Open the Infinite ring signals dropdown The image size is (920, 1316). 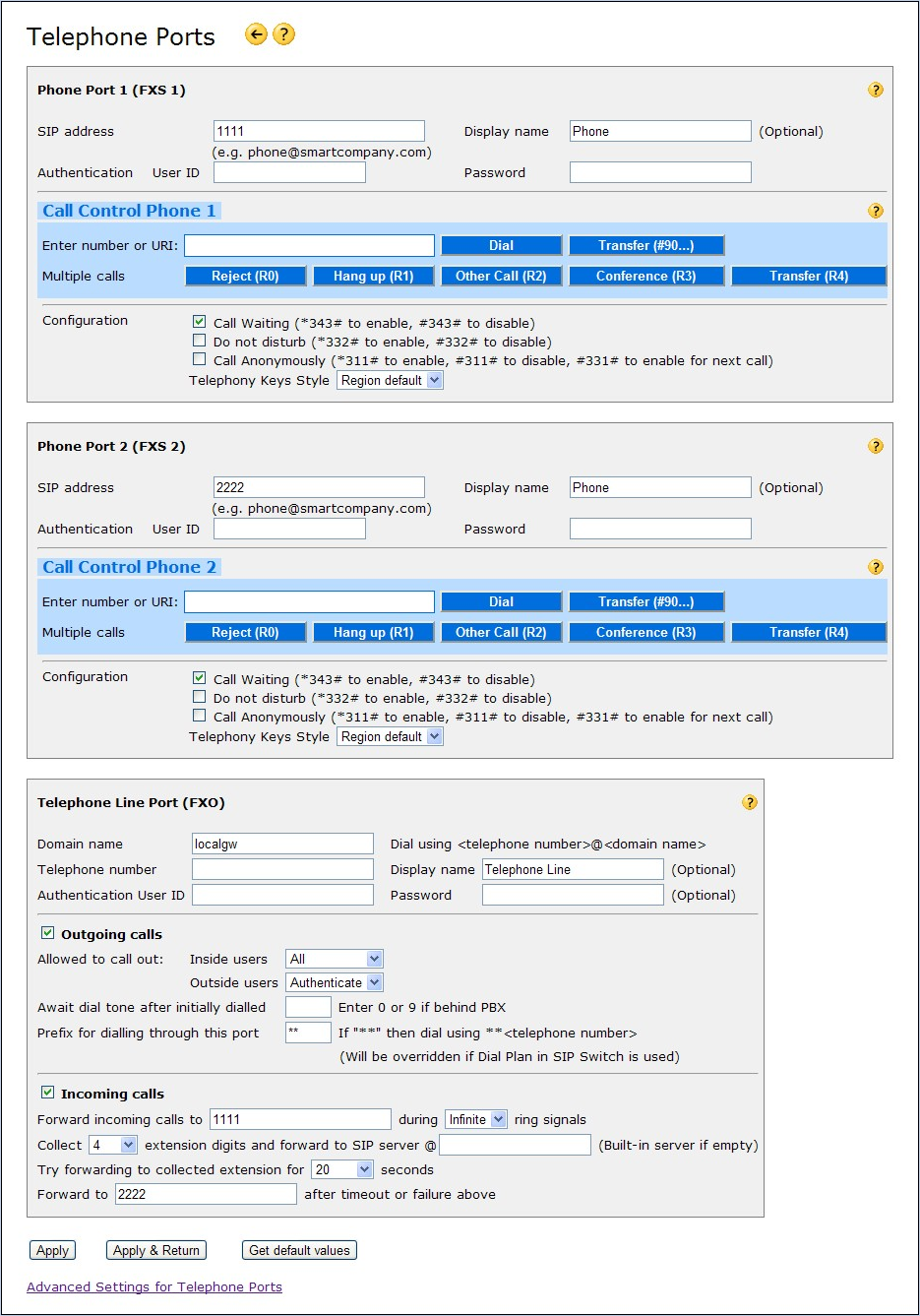pos(476,1119)
